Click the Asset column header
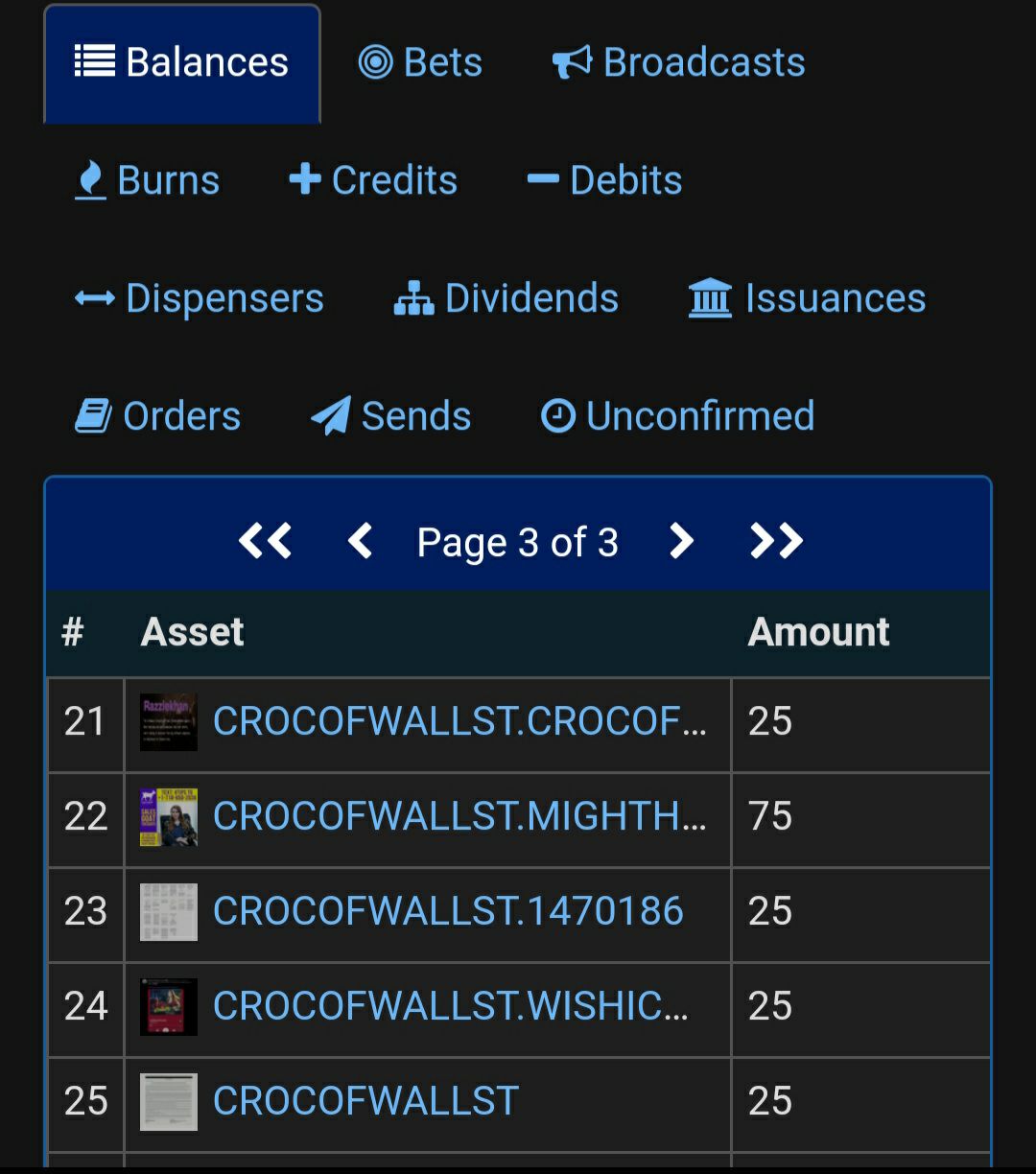Screen dimensions: 1036x1174 point(193,632)
